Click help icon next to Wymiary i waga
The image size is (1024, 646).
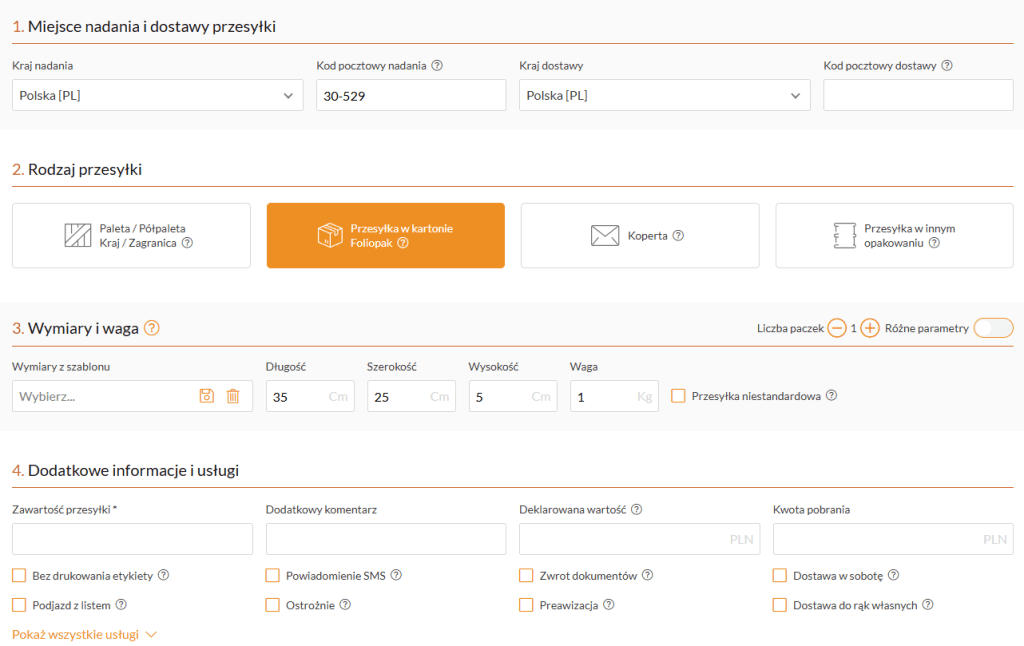[x=152, y=328]
